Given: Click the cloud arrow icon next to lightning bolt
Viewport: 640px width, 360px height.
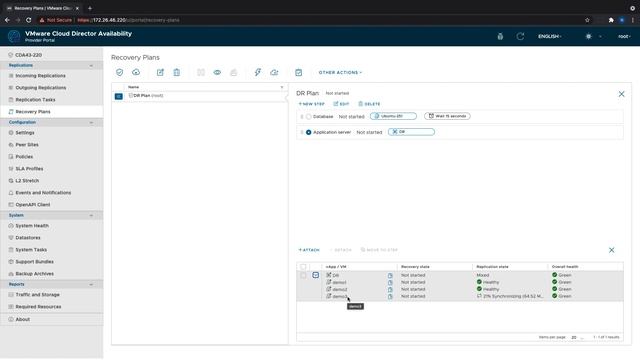Looking at the screenshot, I should (x=274, y=72).
